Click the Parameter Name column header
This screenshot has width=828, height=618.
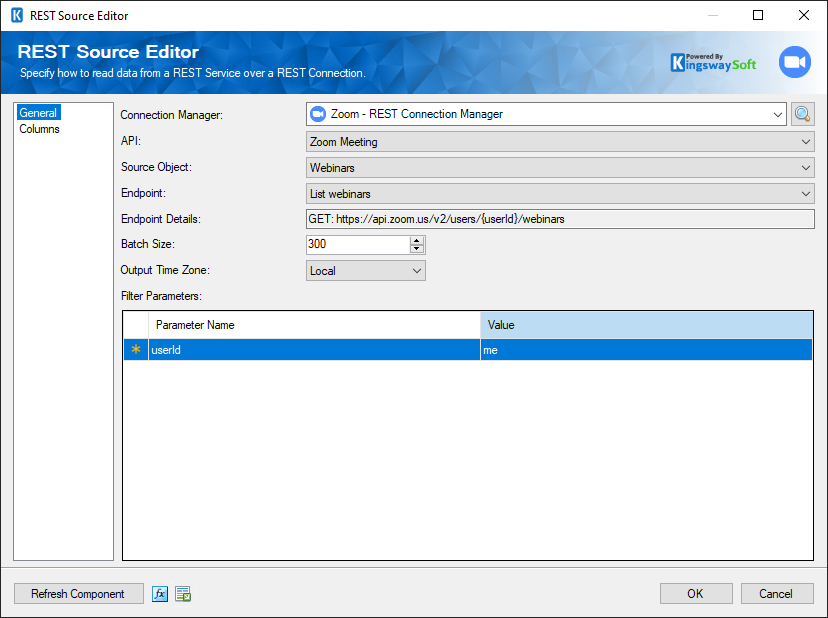pyautogui.click(x=314, y=325)
